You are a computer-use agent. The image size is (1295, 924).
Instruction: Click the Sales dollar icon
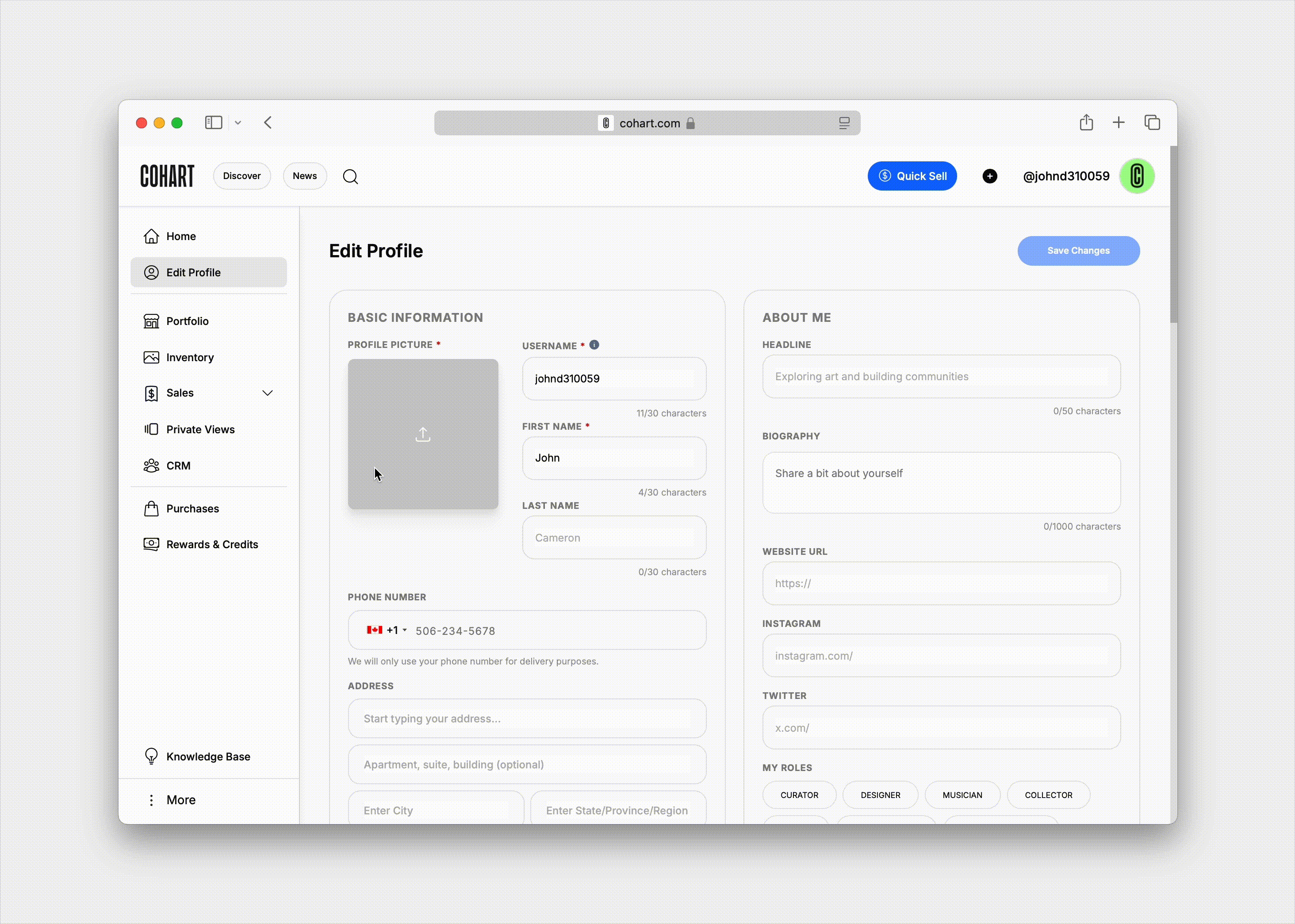tap(151, 393)
